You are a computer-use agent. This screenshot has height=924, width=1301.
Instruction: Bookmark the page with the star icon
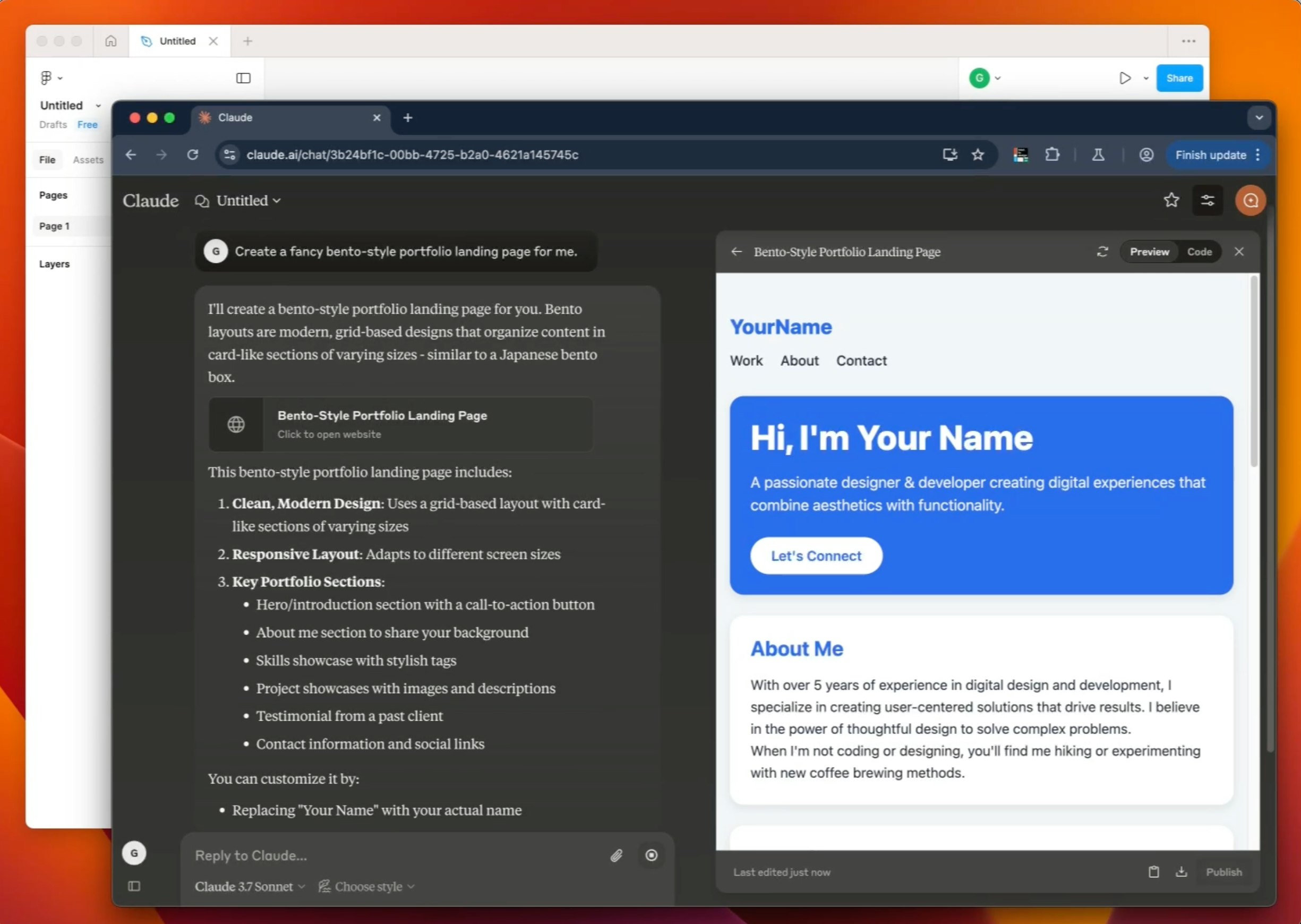click(979, 155)
